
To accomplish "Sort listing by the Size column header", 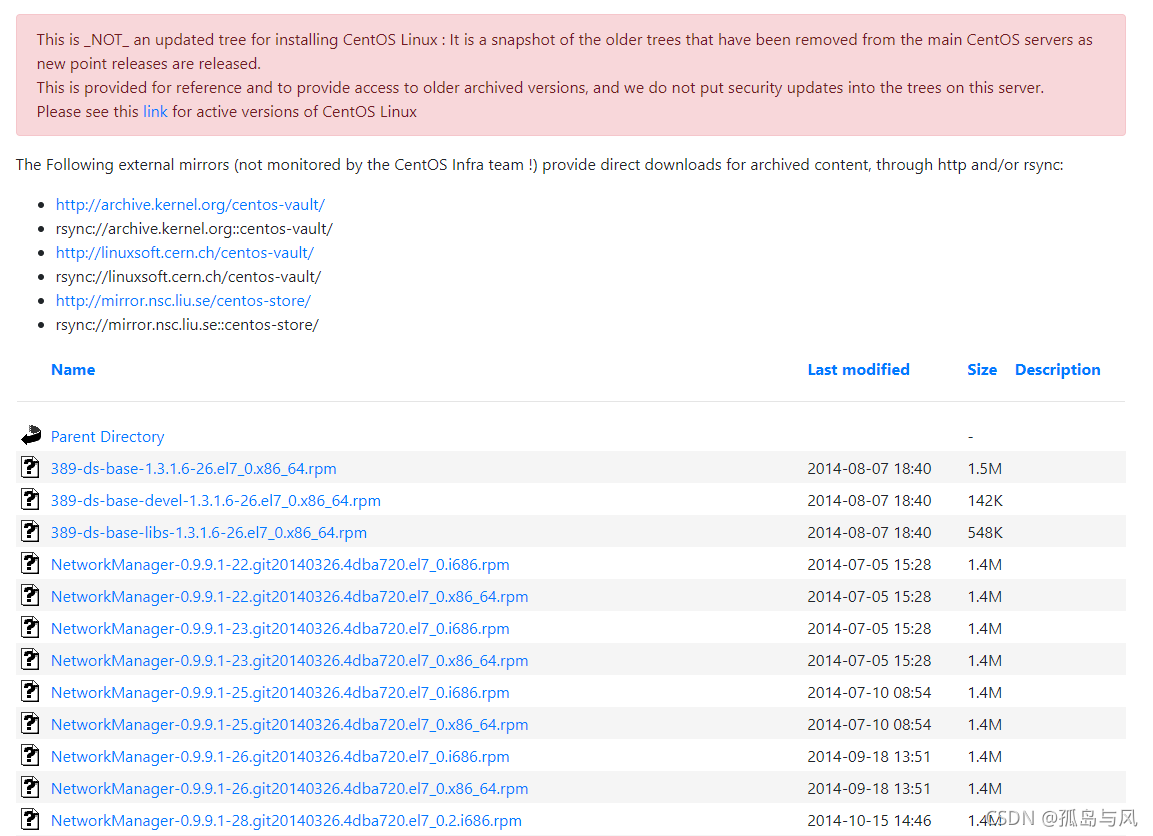I will click(982, 370).
